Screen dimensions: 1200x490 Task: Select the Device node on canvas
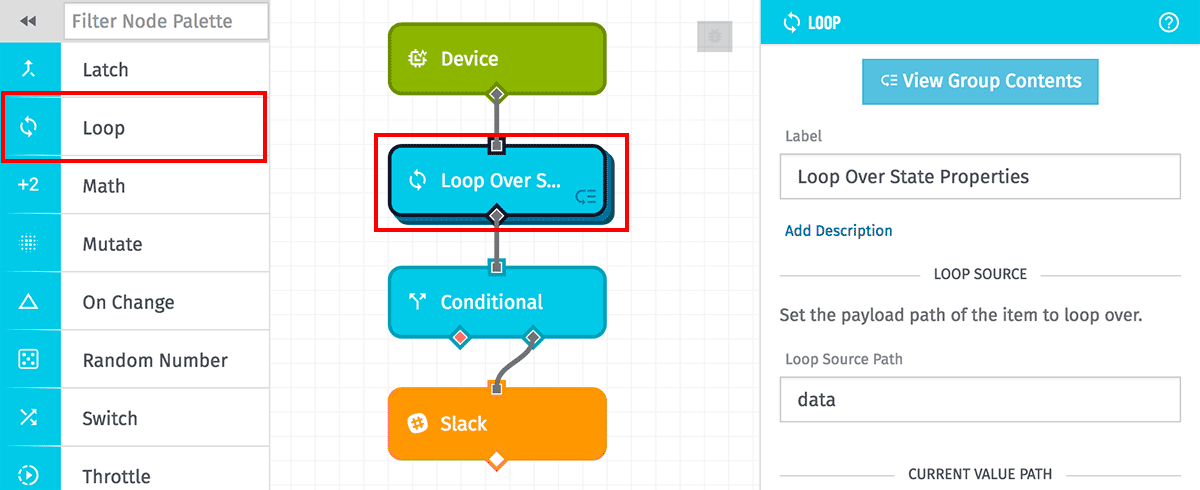497,59
